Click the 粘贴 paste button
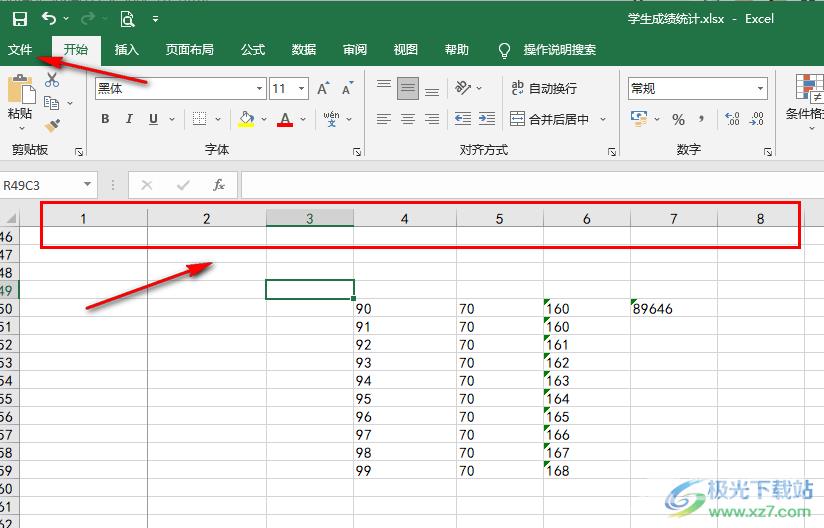Screen dimensions: 824x528 click(21, 97)
